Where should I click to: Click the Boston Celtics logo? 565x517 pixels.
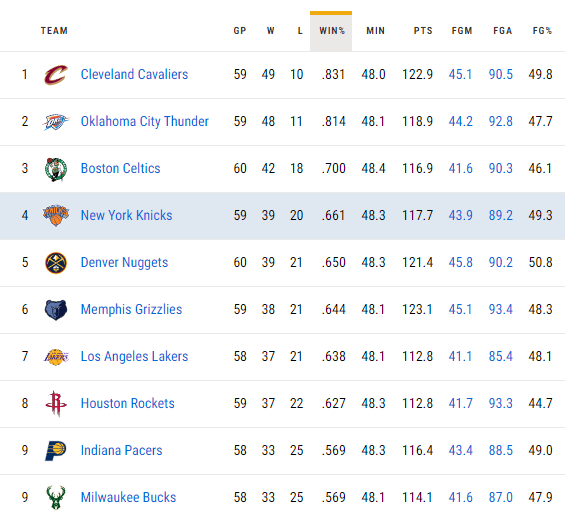[x=56, y=169]
